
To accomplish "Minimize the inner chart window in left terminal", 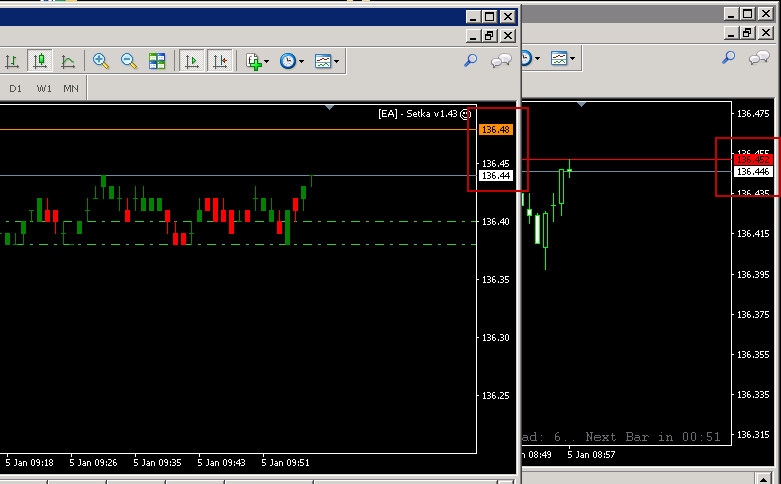I will pyautogui.click(x=473, y=35).
